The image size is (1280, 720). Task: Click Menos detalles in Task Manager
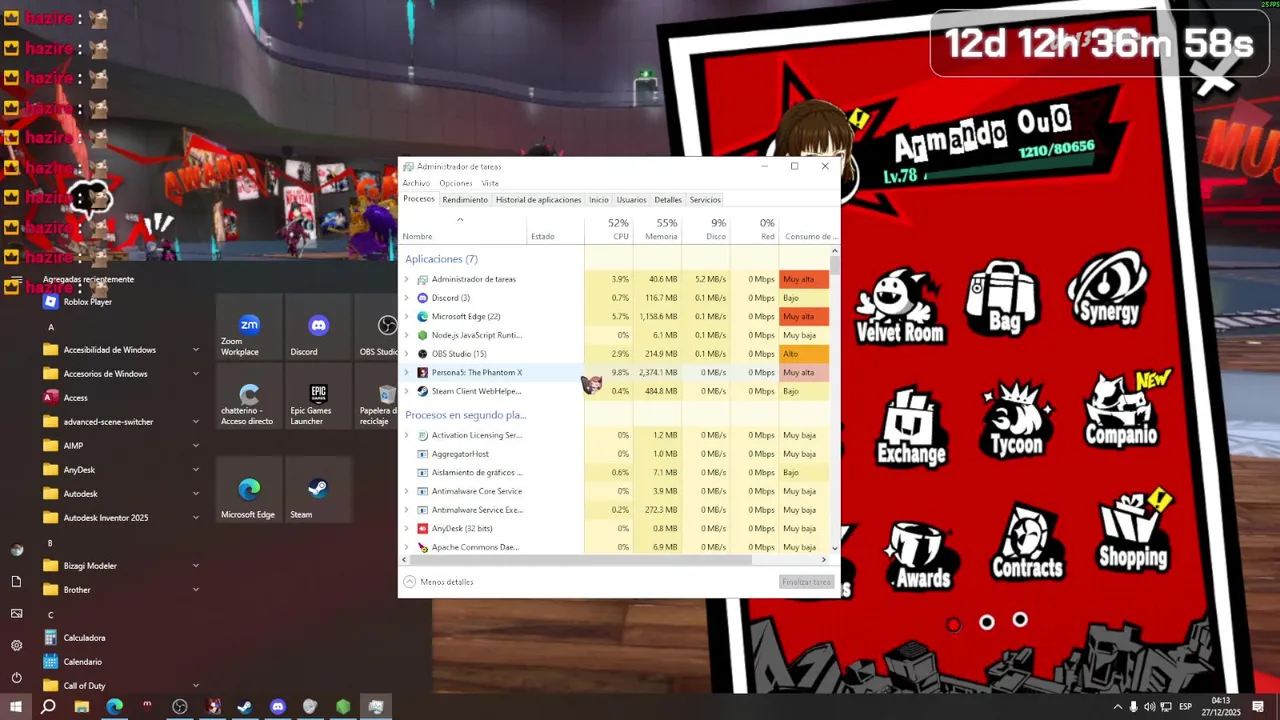tap(439, 582)
